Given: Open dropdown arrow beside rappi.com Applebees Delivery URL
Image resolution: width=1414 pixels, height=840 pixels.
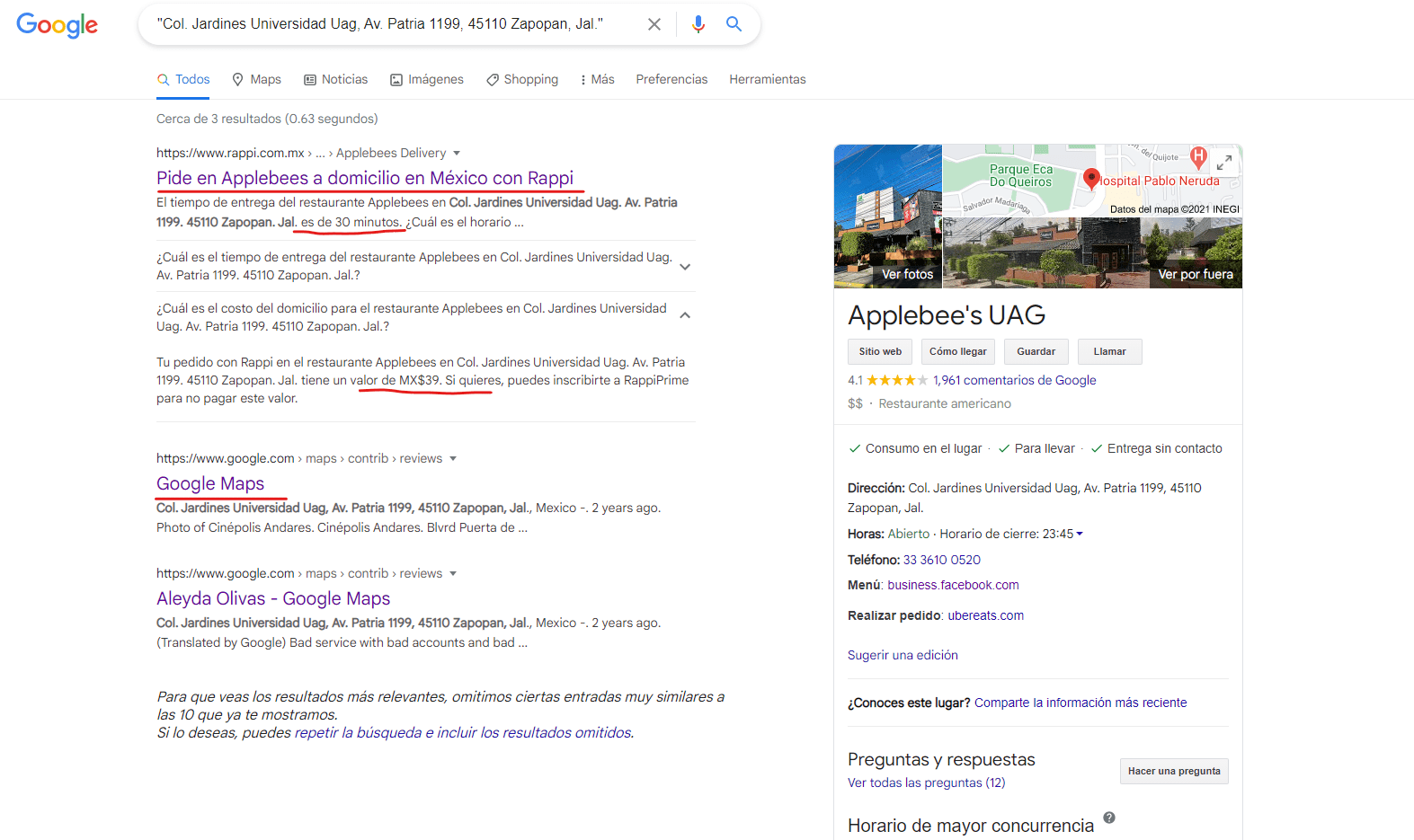Looking at the screenshot, I should pos(457,154).
